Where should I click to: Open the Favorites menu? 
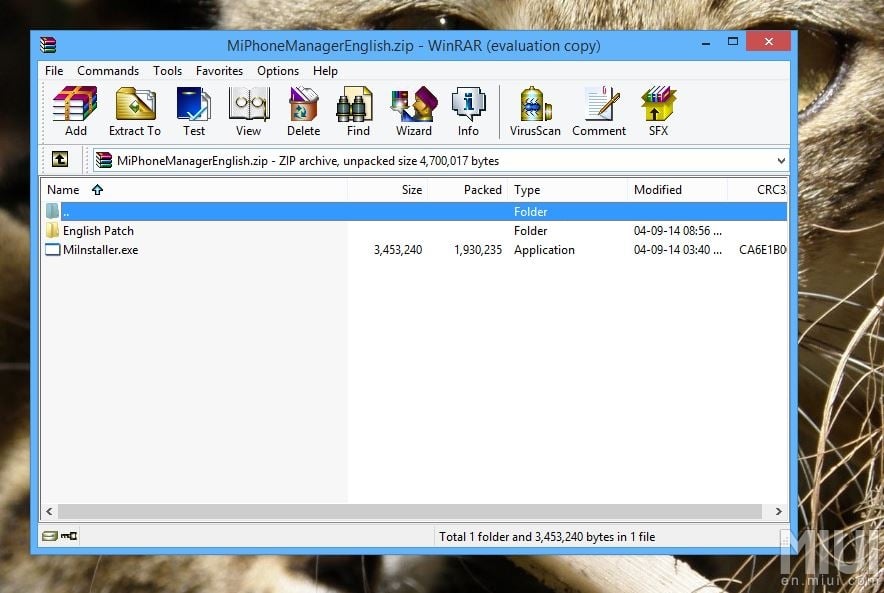coord(219,70)
